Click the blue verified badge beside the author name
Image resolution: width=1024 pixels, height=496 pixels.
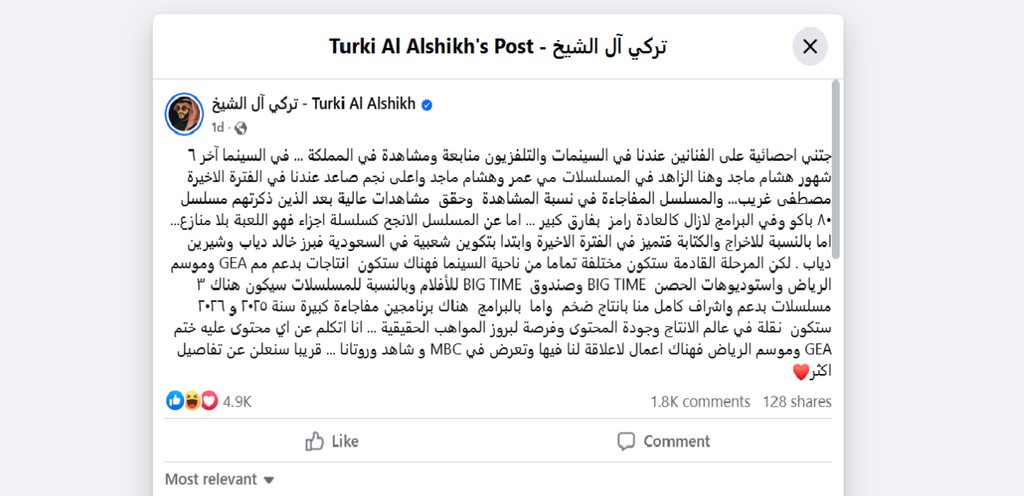425,104
